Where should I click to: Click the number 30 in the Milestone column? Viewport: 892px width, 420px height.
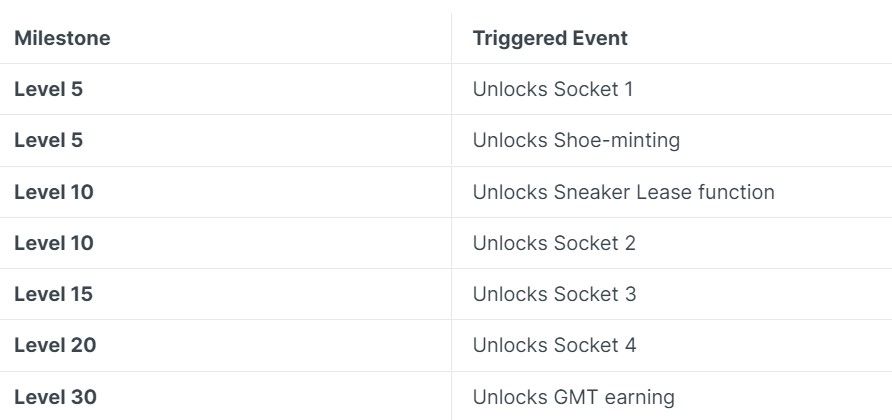[83, 397]
